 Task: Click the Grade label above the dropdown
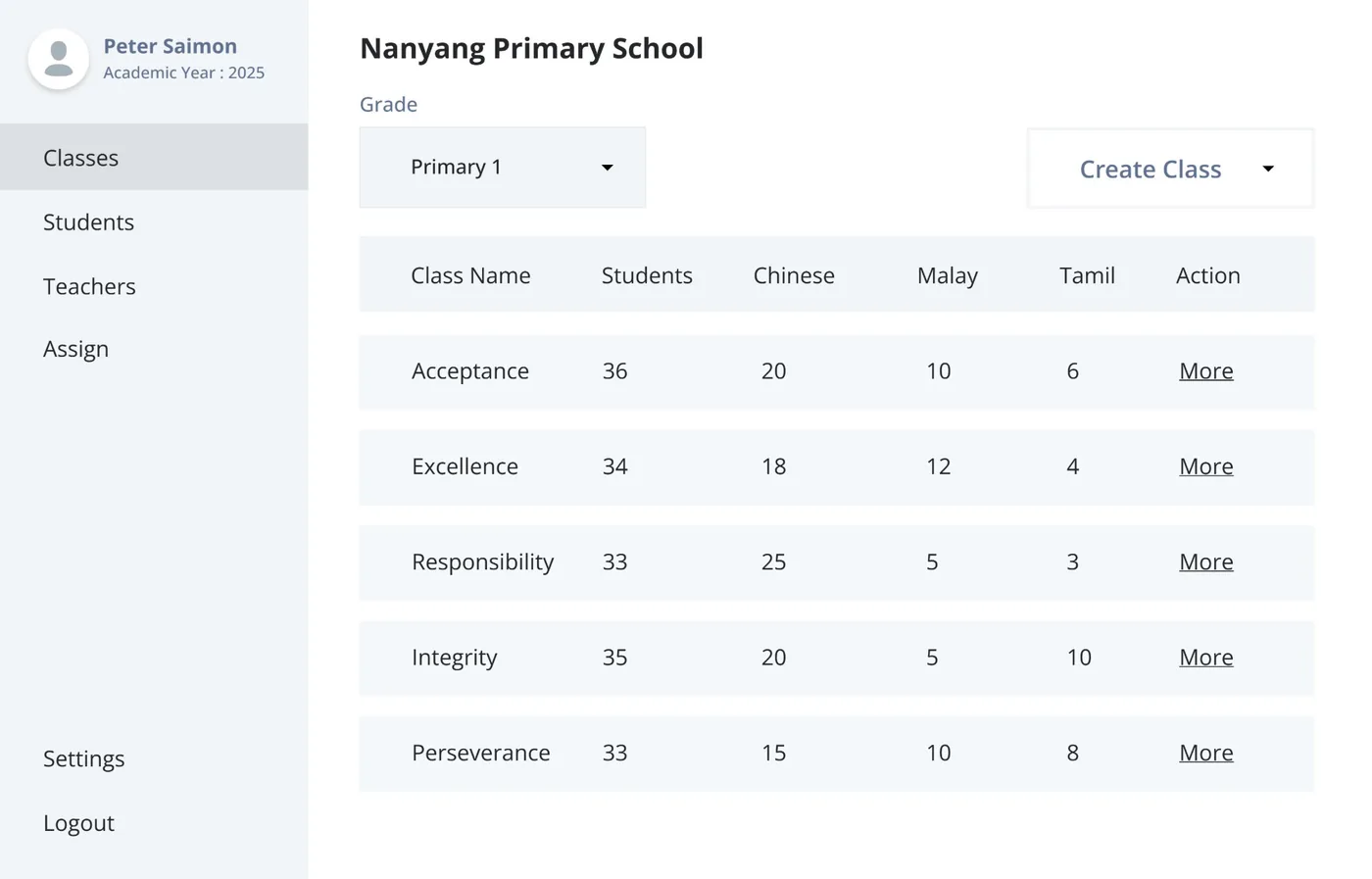tap(388, 104)
